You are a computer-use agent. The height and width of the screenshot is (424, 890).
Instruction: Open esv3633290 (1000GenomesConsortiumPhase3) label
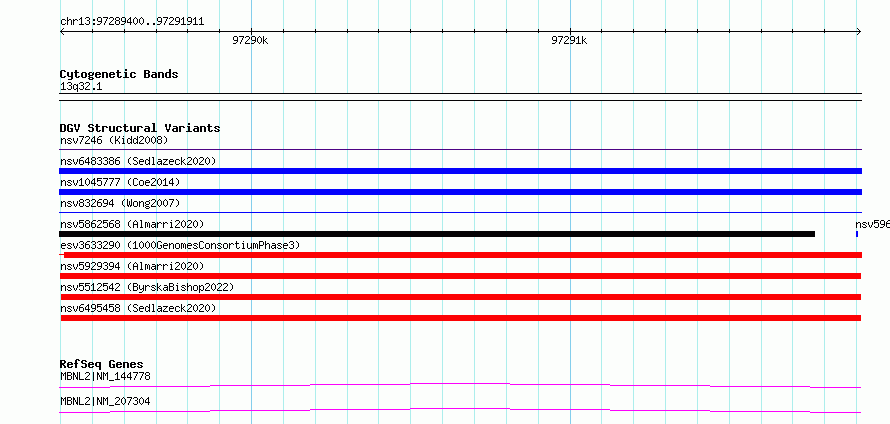coord(180,245)
